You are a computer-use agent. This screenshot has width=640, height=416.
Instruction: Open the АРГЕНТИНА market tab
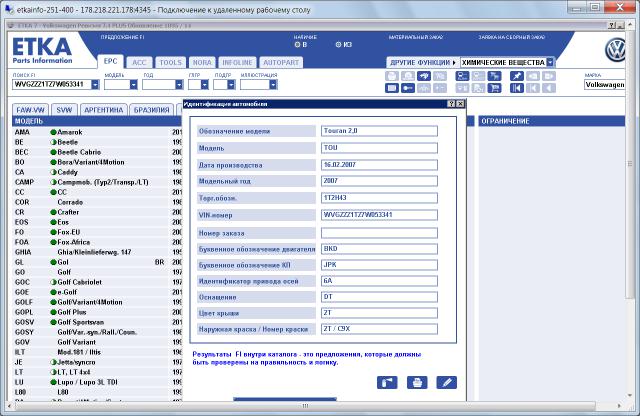click(104, 110)
